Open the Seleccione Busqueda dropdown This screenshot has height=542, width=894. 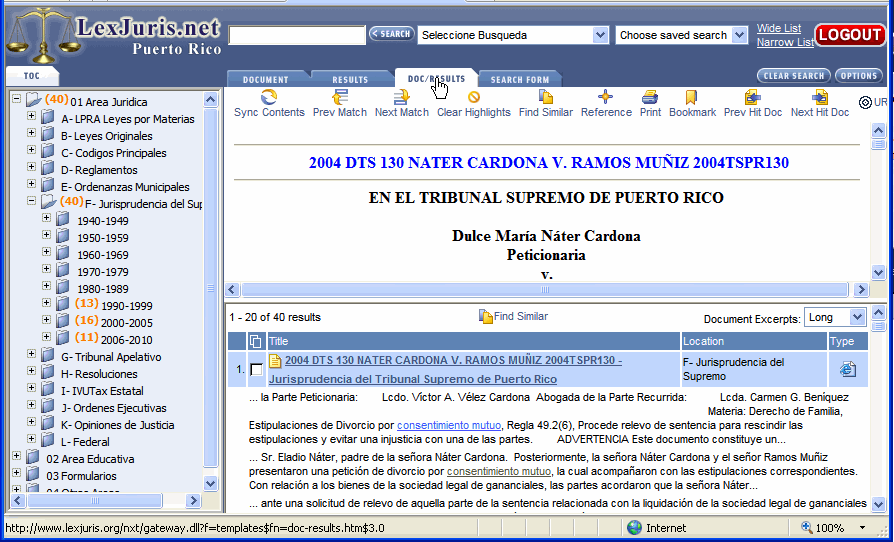pos(600,35)
